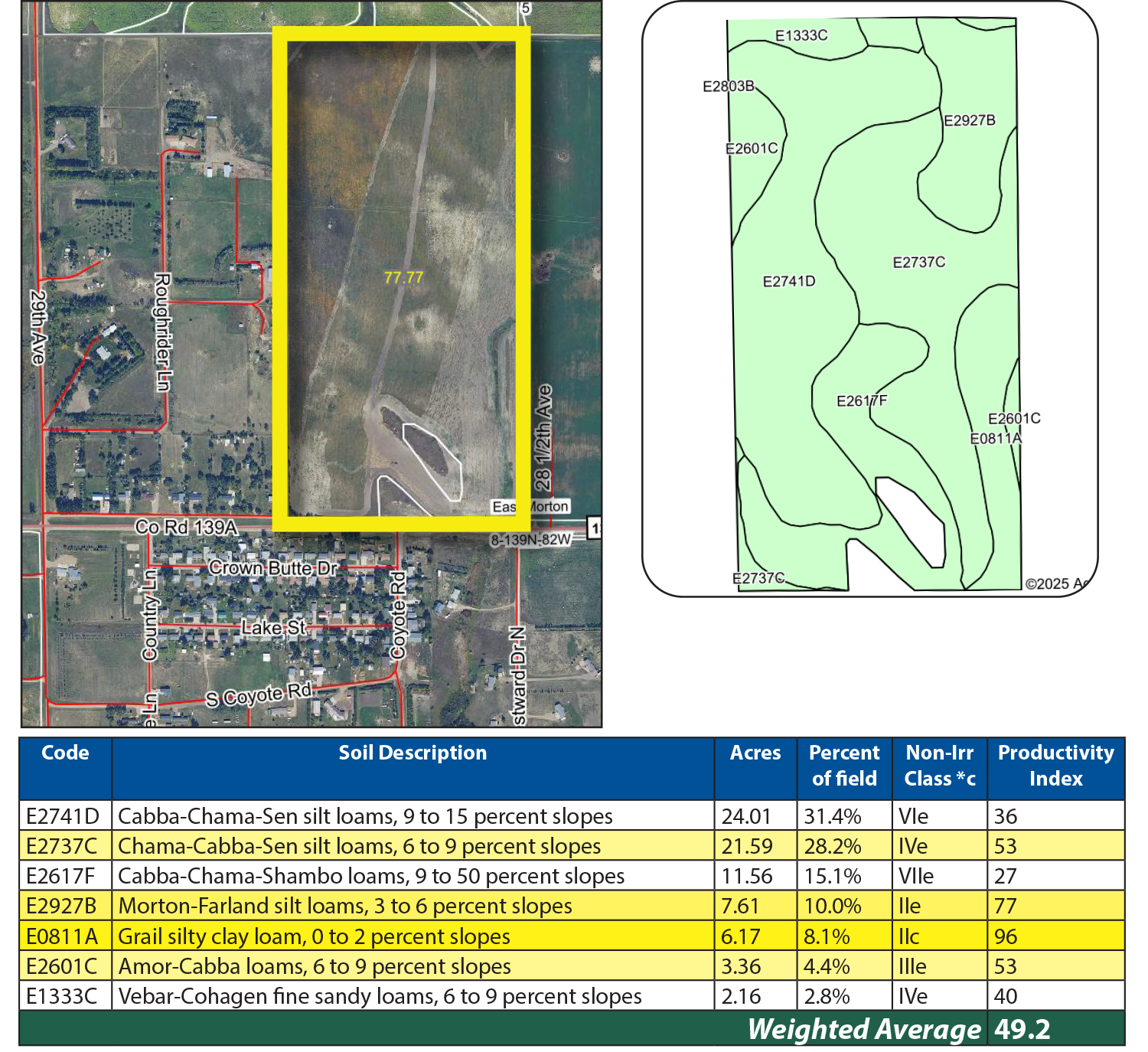Click the Soil Description column header
This screenshot has width=1148, height=1052.
click(x=413, y=753)
